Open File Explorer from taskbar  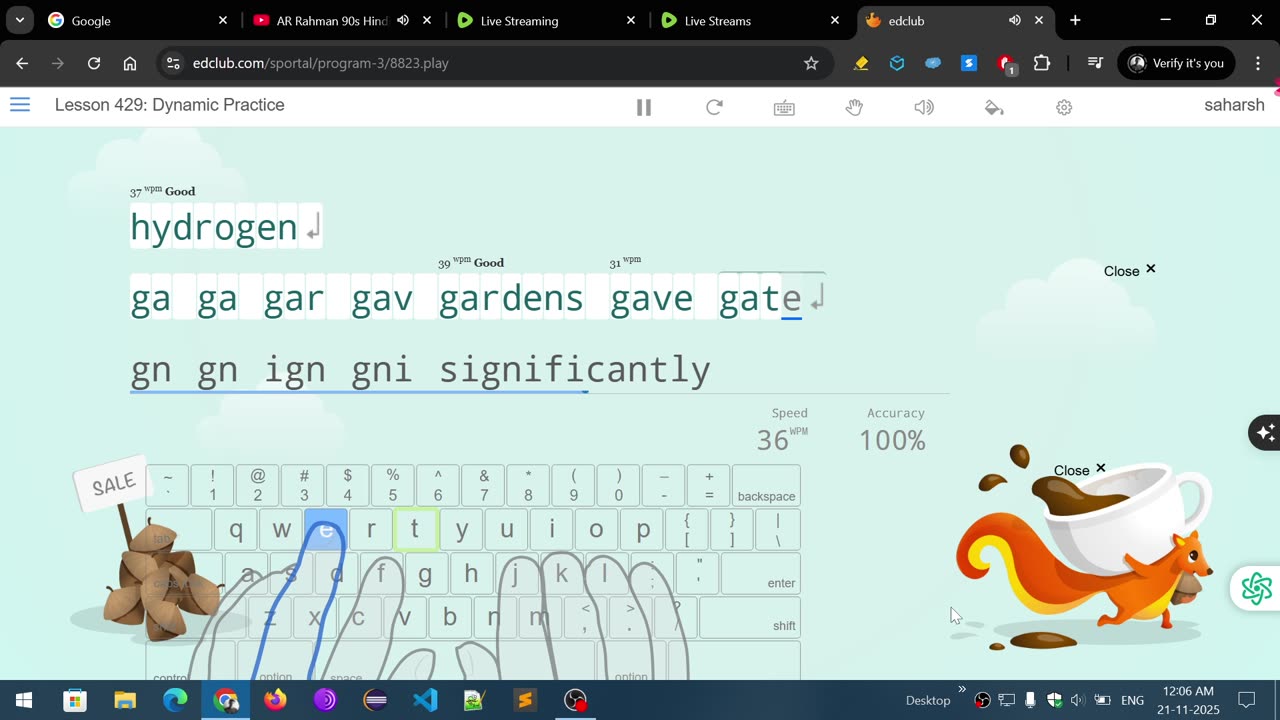coord(125,700)
